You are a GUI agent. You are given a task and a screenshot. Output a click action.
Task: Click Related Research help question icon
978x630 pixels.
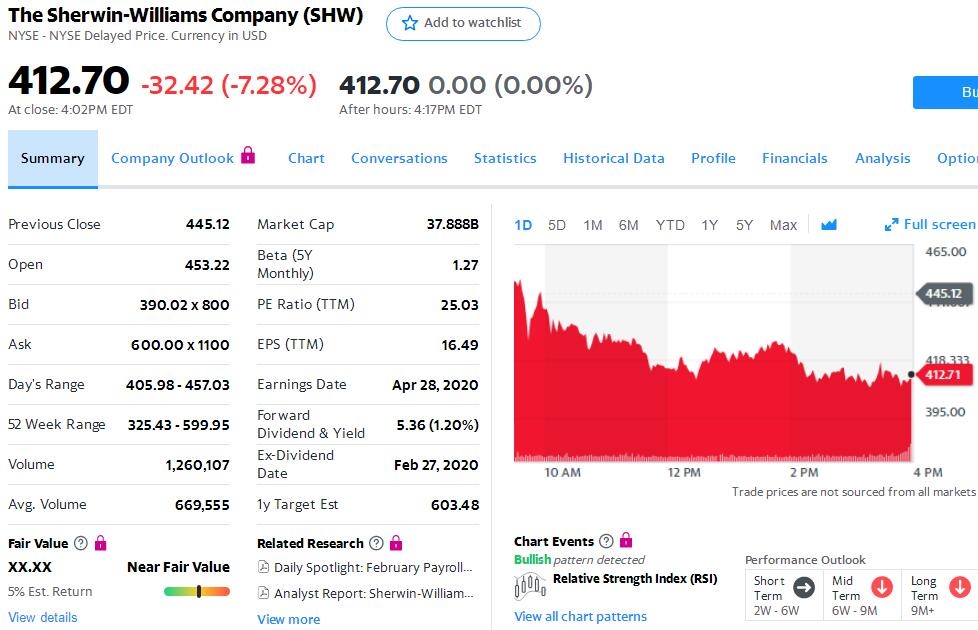(x=376, y=543)
